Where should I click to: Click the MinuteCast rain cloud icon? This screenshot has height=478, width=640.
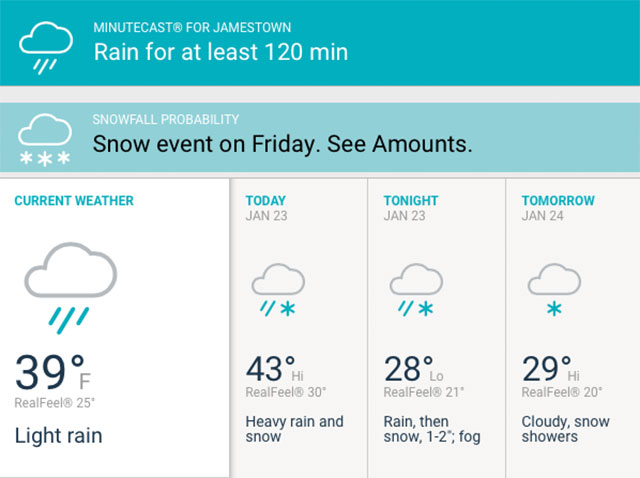click(46, 48)
